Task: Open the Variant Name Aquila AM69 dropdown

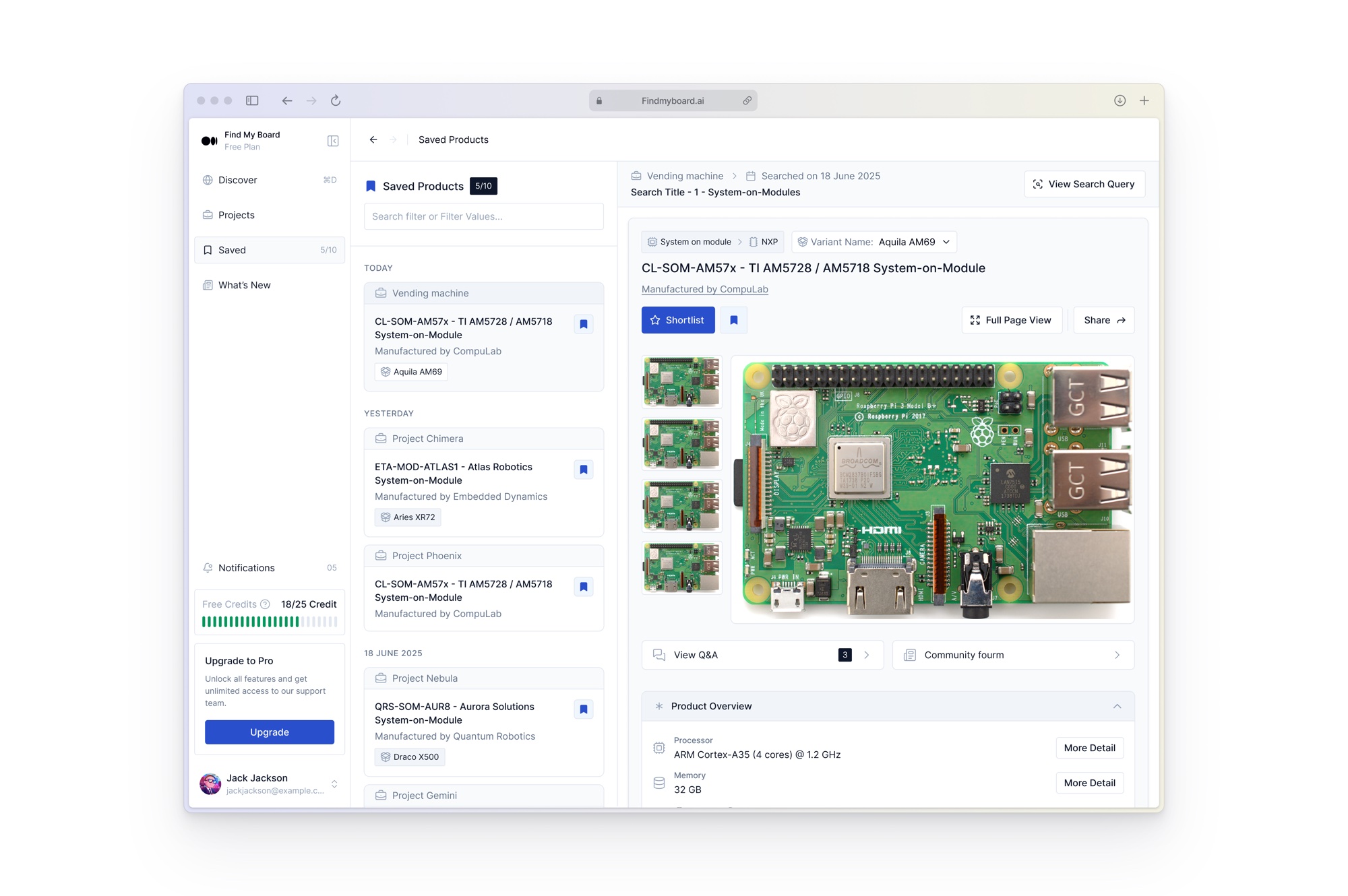Action: (x=874, y=242)
